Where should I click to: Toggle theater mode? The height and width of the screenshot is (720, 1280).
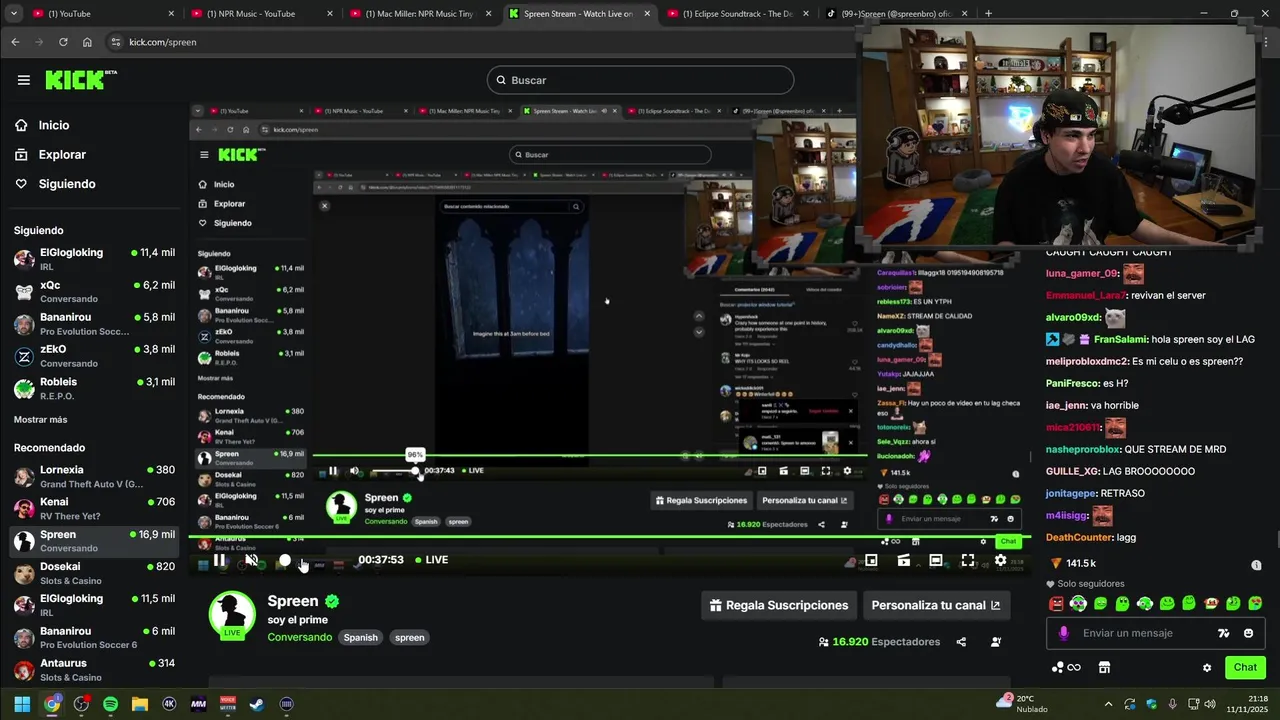pos(935,561)
